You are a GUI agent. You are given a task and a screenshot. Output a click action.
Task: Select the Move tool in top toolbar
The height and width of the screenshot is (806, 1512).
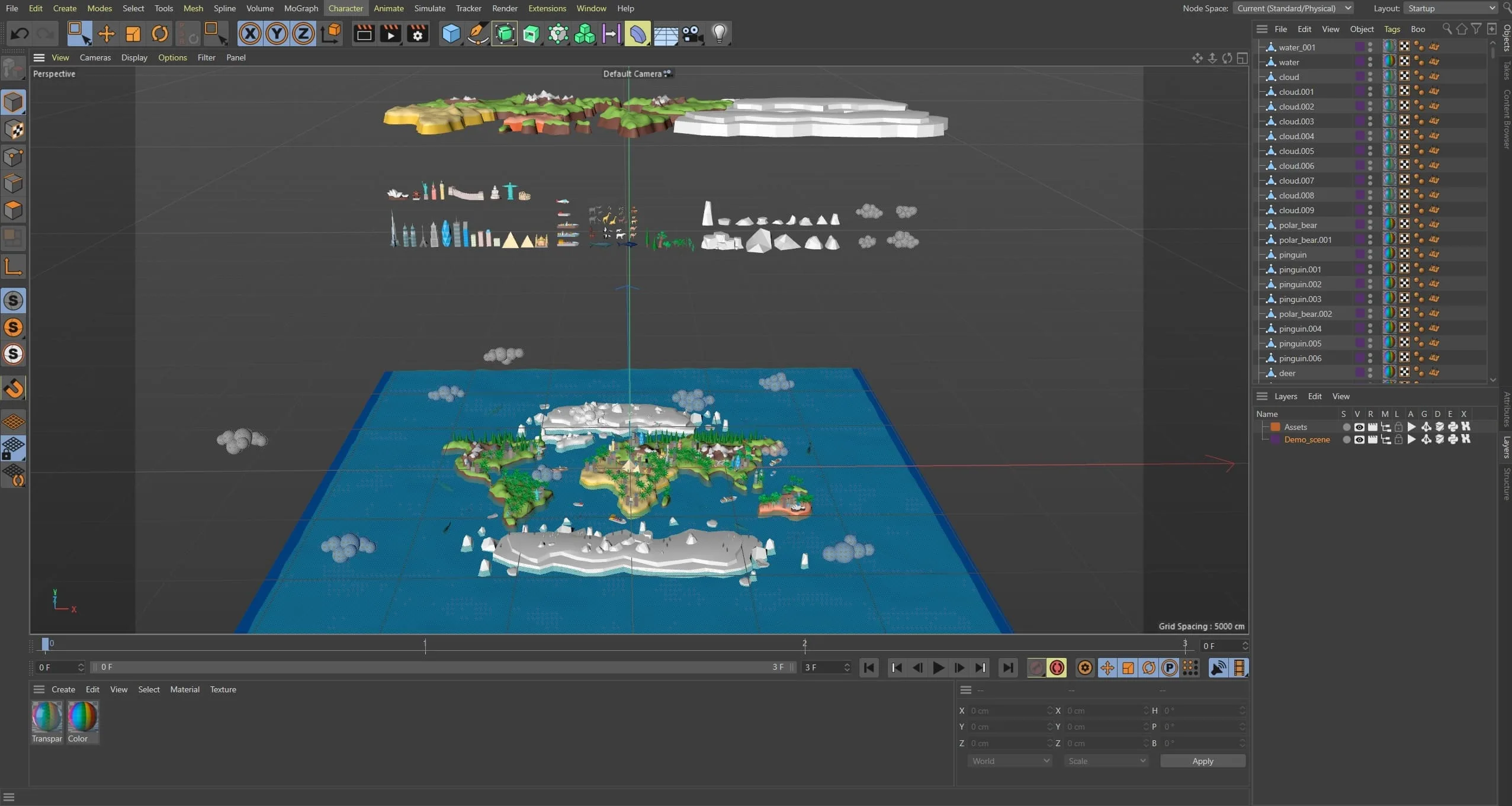click(x=106, y=34)
